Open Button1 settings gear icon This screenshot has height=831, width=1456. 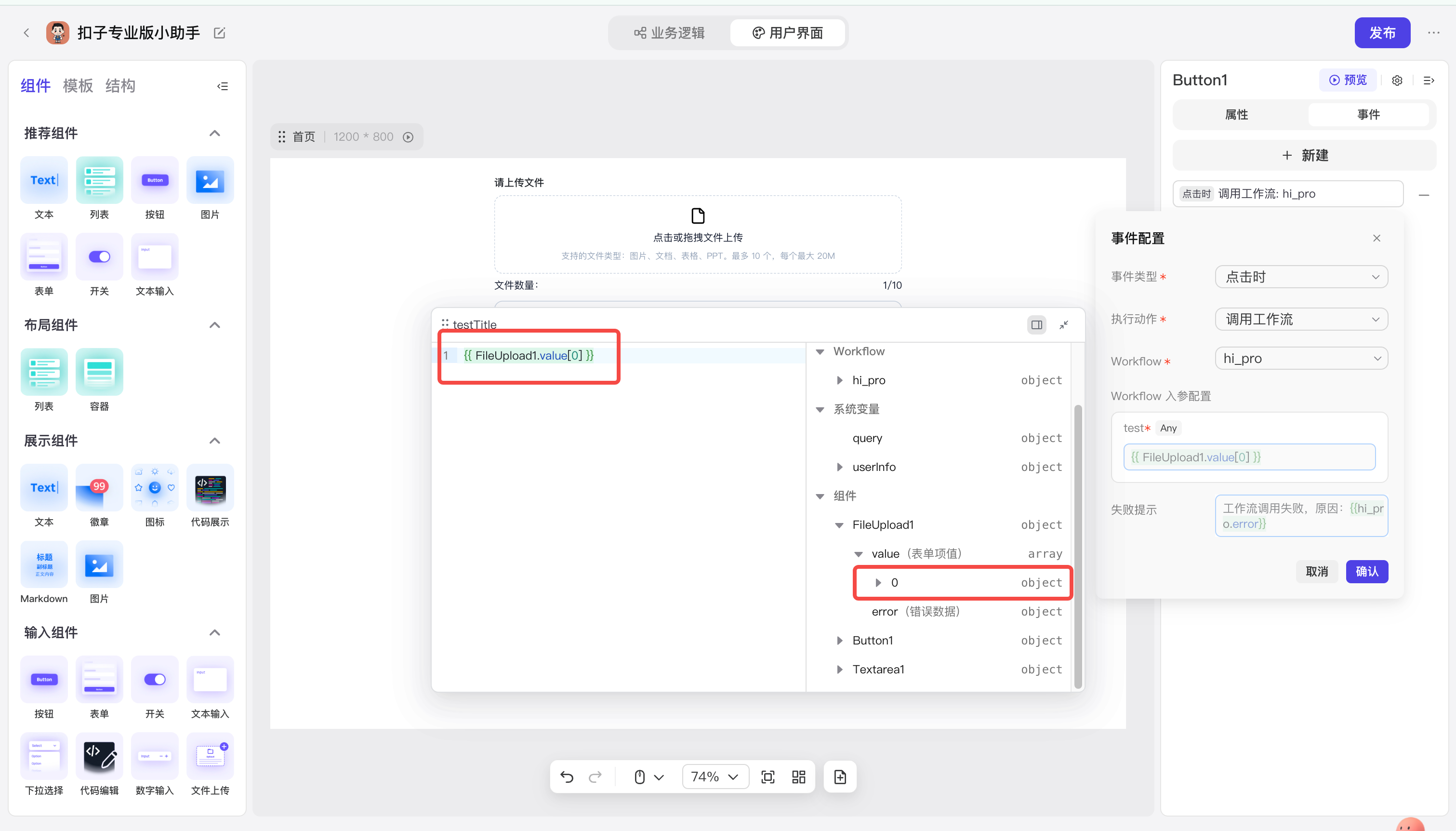click(1397, 80)
